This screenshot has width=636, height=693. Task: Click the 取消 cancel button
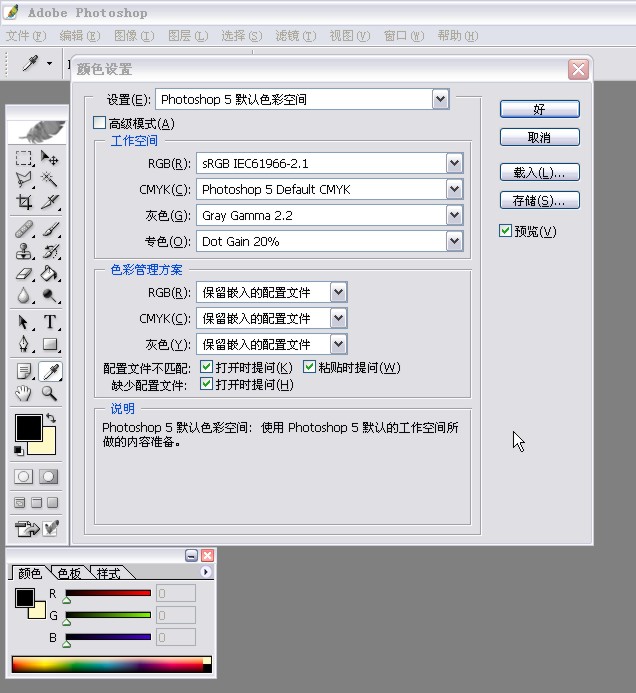(540, 137)
